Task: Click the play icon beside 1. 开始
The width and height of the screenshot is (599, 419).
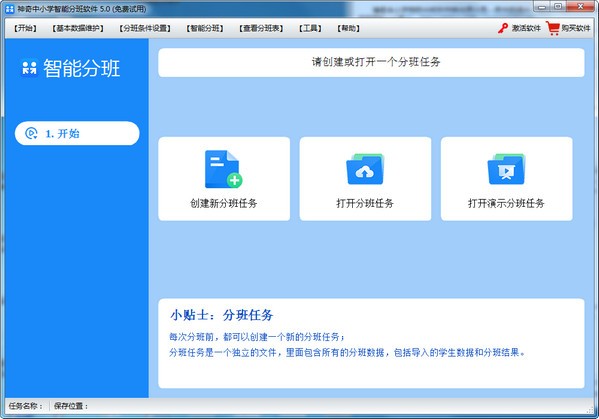Action: coord(31,133)
